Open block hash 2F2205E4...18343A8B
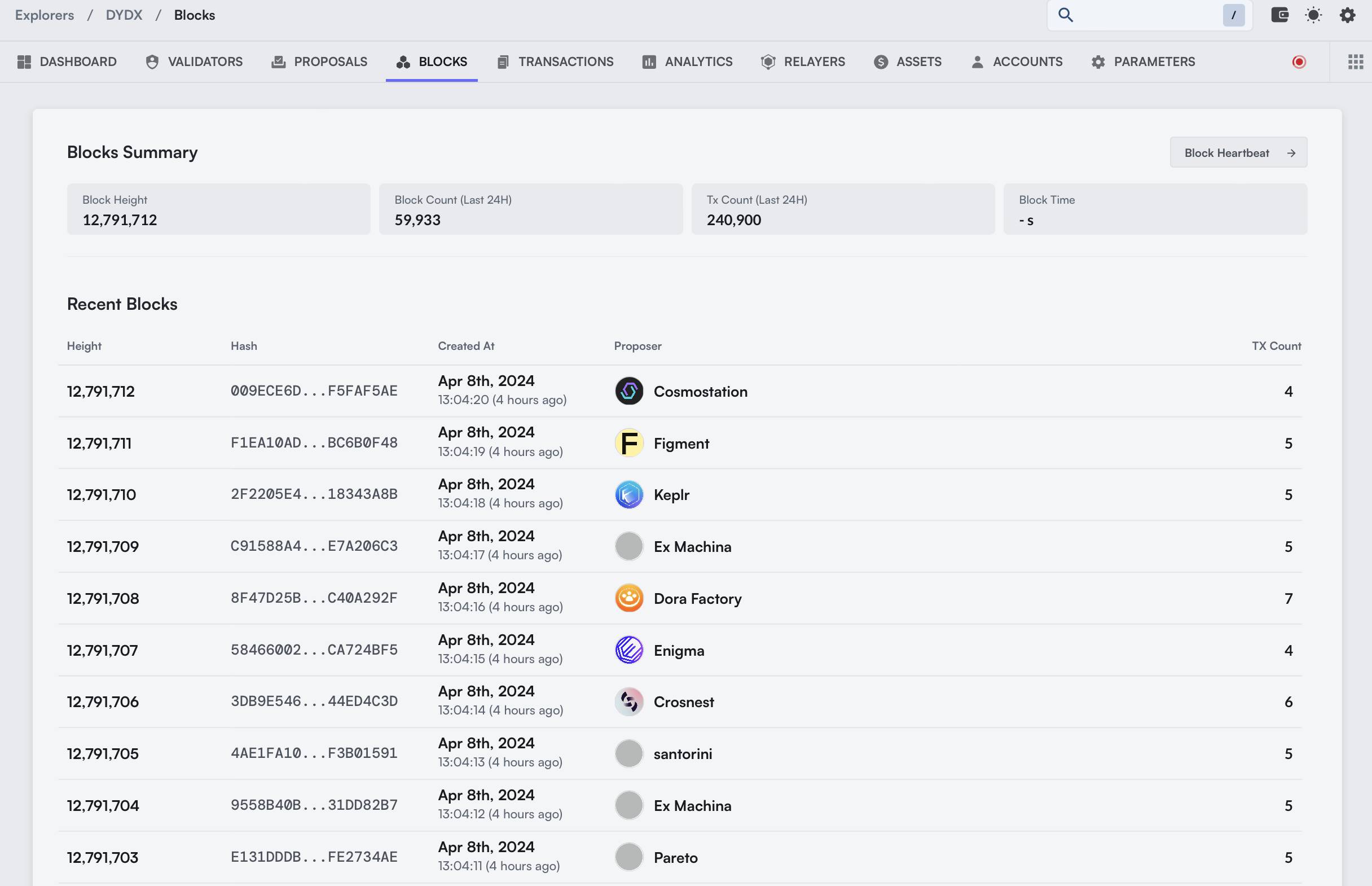 coord(314,494)
